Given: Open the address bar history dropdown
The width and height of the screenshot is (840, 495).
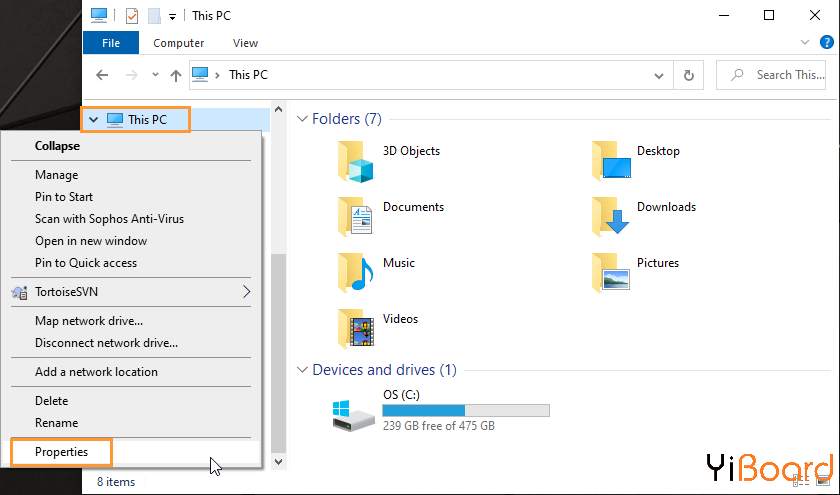Looking at the screenshot, I should tap(659, 76).
